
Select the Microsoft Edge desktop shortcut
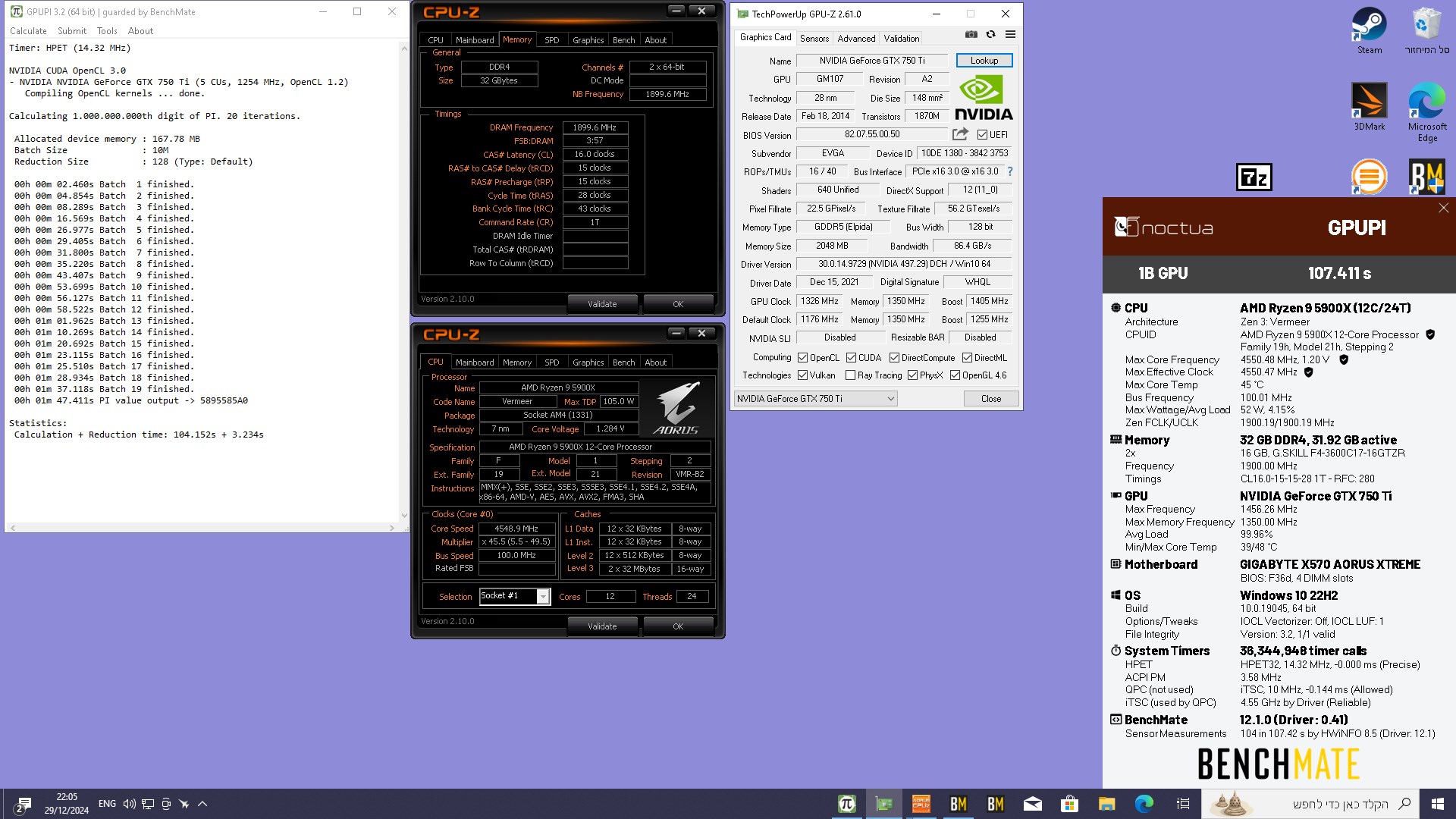tap(1427, 111)
